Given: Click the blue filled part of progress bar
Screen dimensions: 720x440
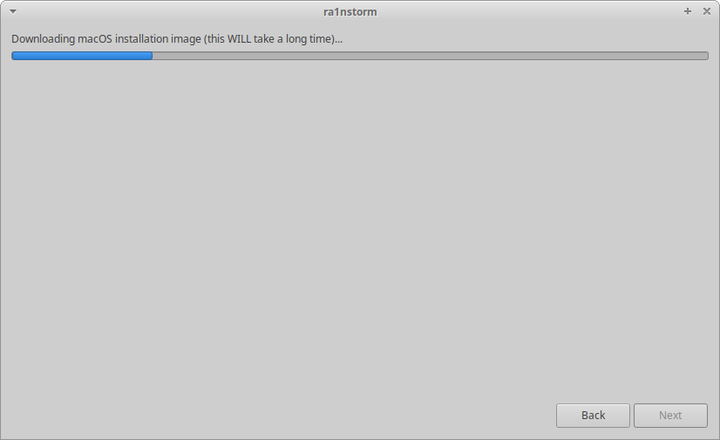Looking at the screenshot, I should click(82, 56).
